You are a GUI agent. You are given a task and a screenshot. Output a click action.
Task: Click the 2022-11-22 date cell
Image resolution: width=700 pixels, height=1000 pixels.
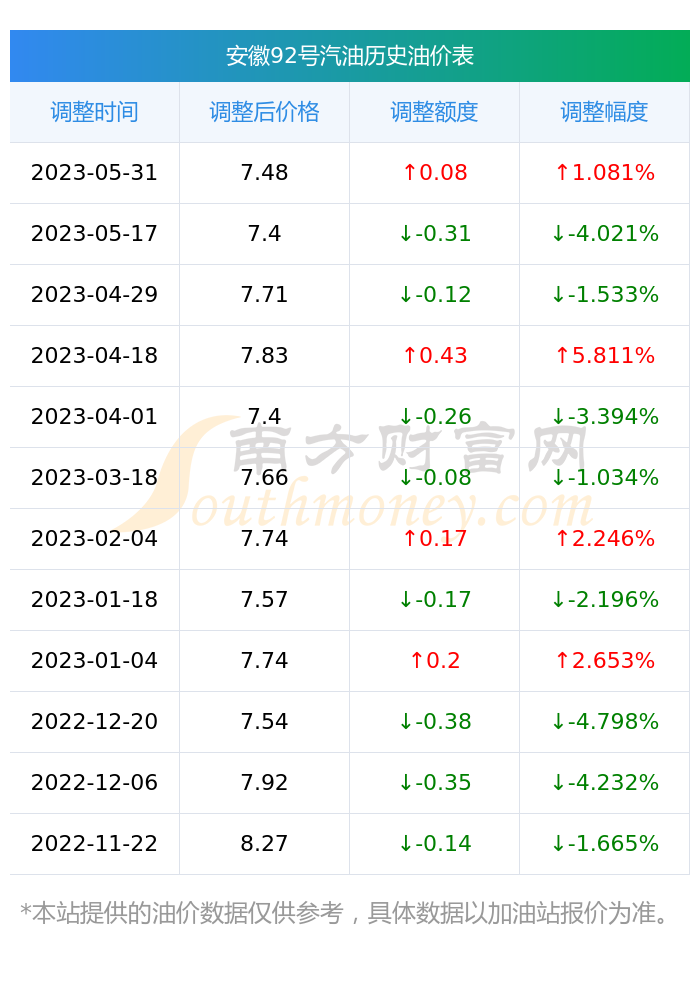pos(94,844)
